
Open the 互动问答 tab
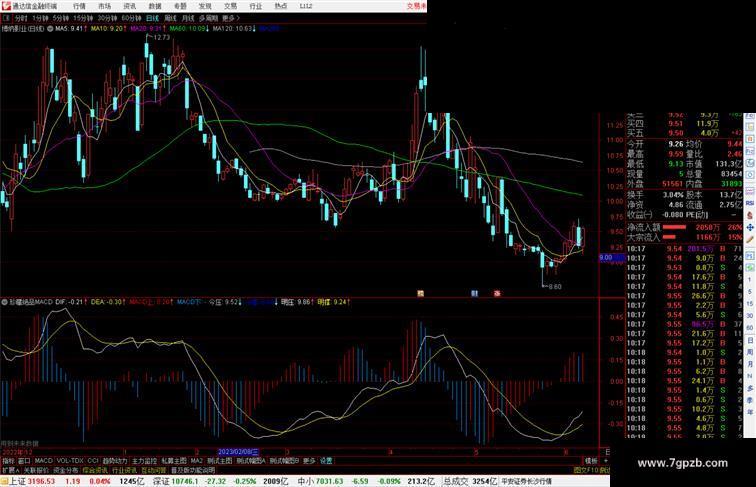(154, 470)
